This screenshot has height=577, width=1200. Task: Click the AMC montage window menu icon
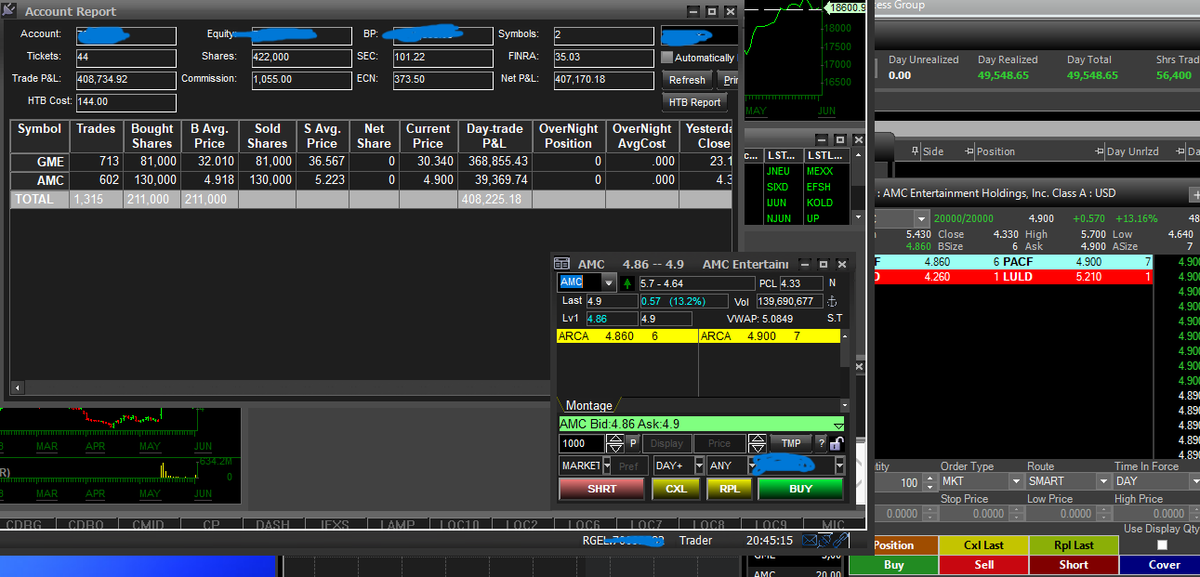point(562,264)
